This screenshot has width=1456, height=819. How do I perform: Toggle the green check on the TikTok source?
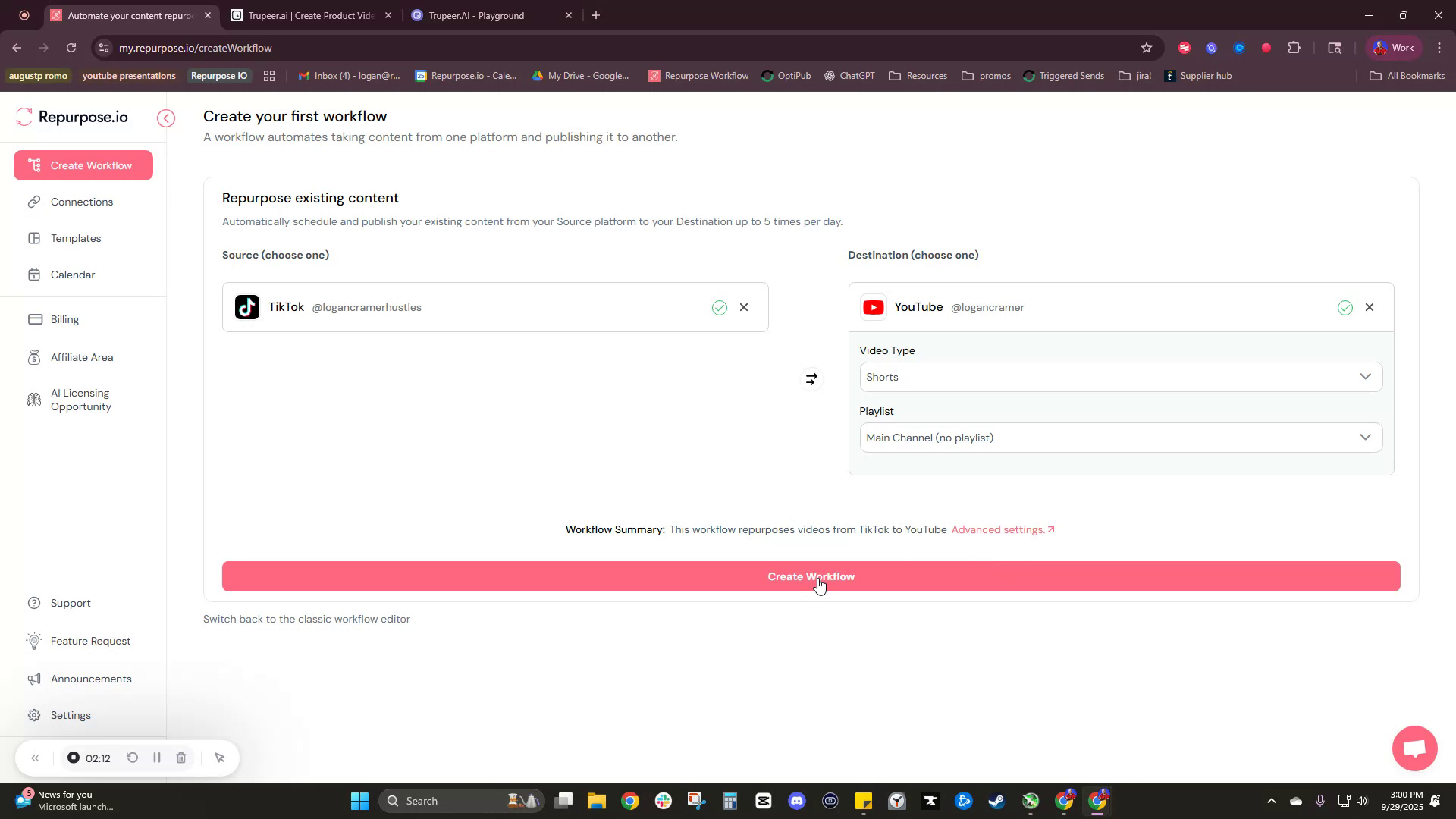point(719,307)
